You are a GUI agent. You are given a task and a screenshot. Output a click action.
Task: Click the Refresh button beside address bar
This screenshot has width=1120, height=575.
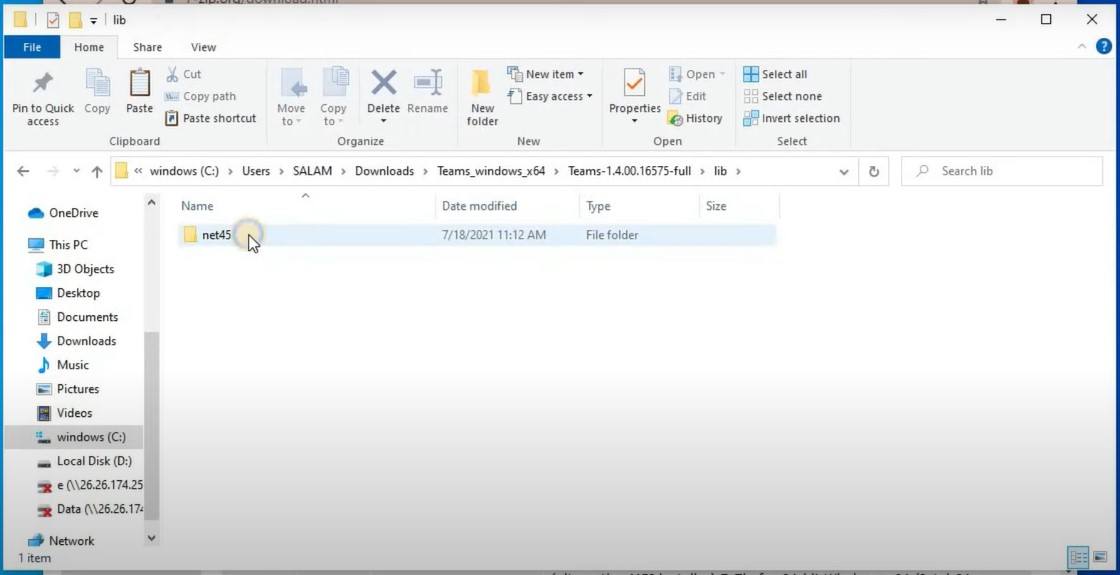(x=873, y=171)
